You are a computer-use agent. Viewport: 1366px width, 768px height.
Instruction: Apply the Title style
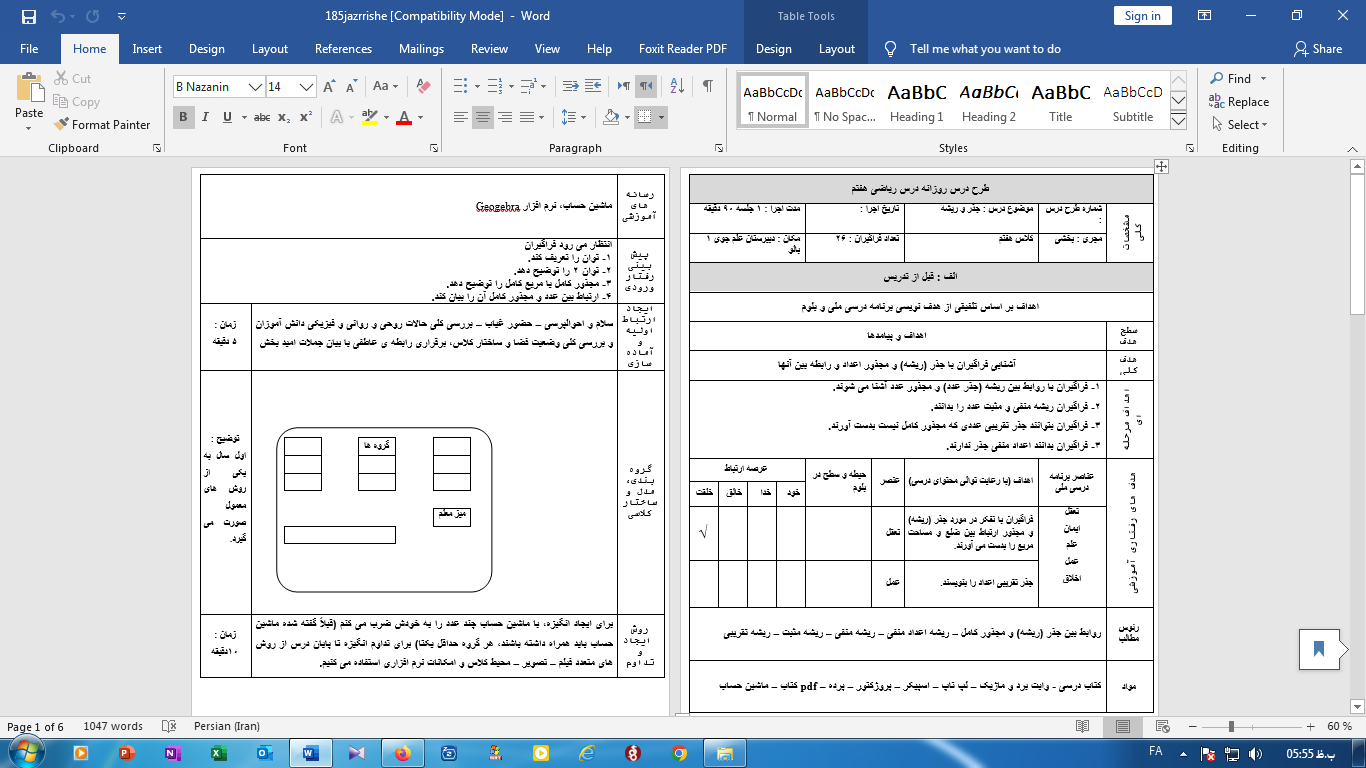[1061, 100]
